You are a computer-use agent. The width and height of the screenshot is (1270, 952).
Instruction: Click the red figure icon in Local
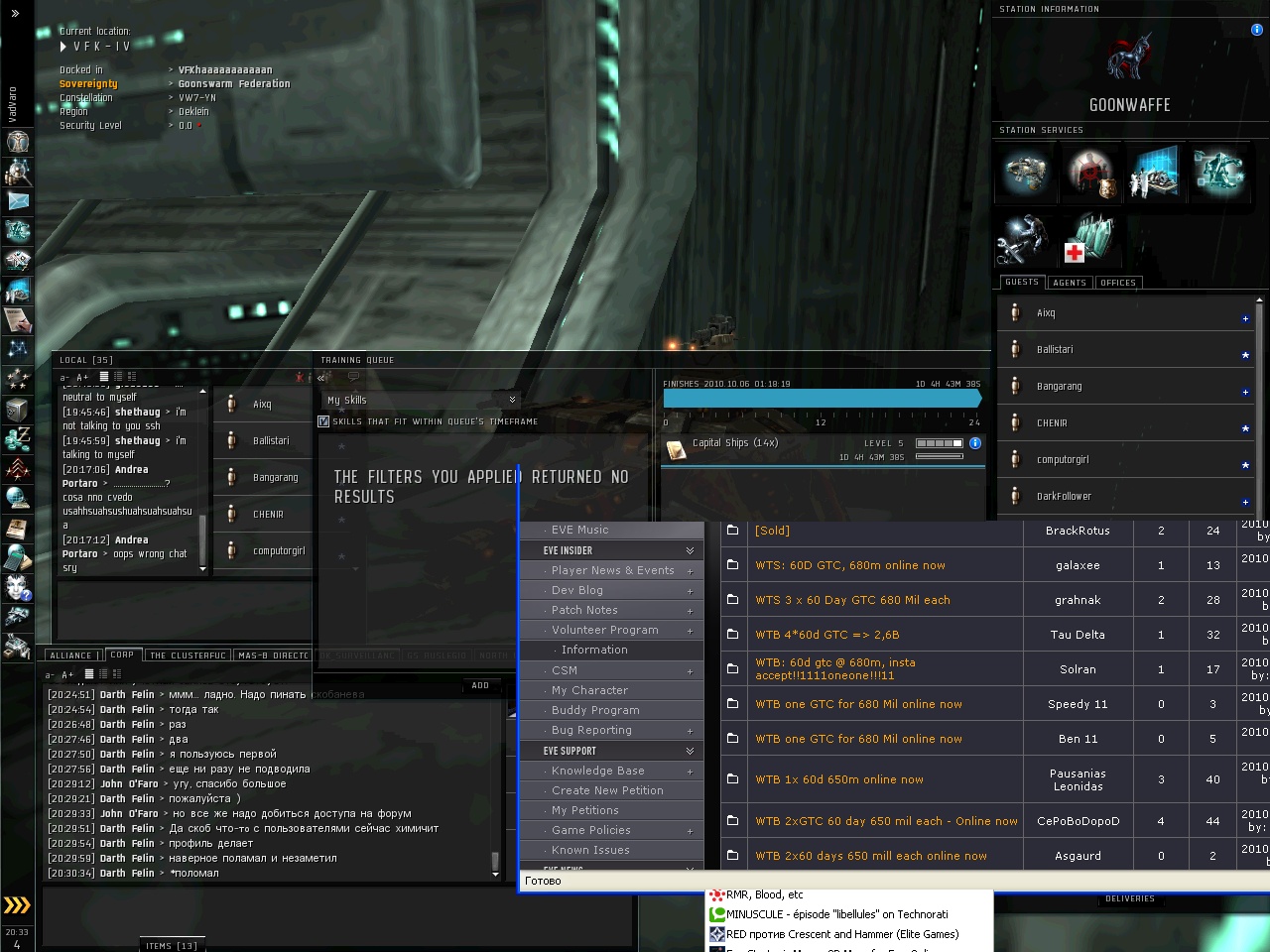300,377
